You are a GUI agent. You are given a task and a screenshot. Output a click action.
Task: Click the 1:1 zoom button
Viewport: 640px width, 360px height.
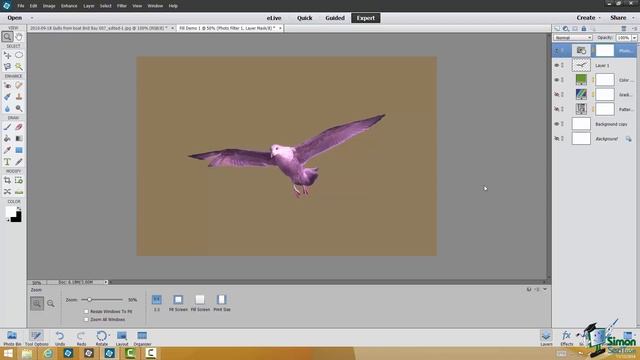(157, 303)
